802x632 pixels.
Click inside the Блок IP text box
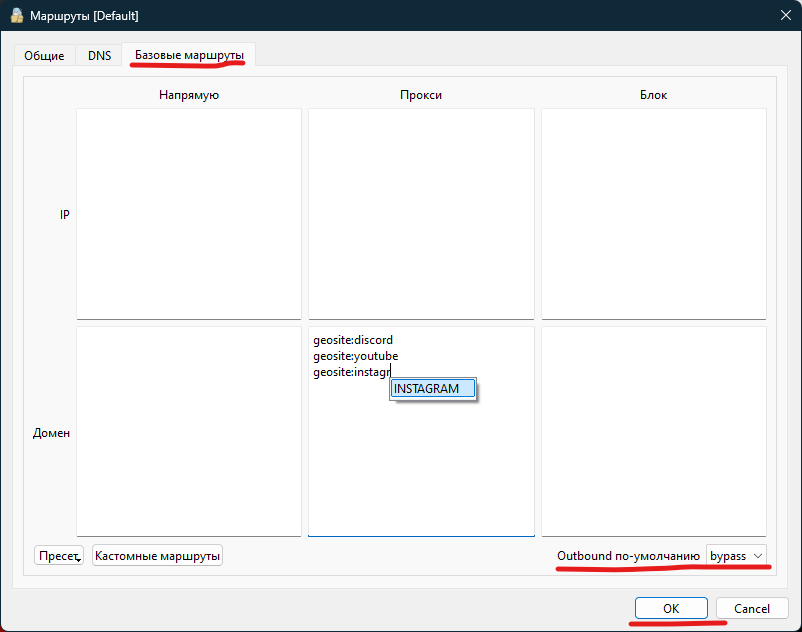coord(654,213)
